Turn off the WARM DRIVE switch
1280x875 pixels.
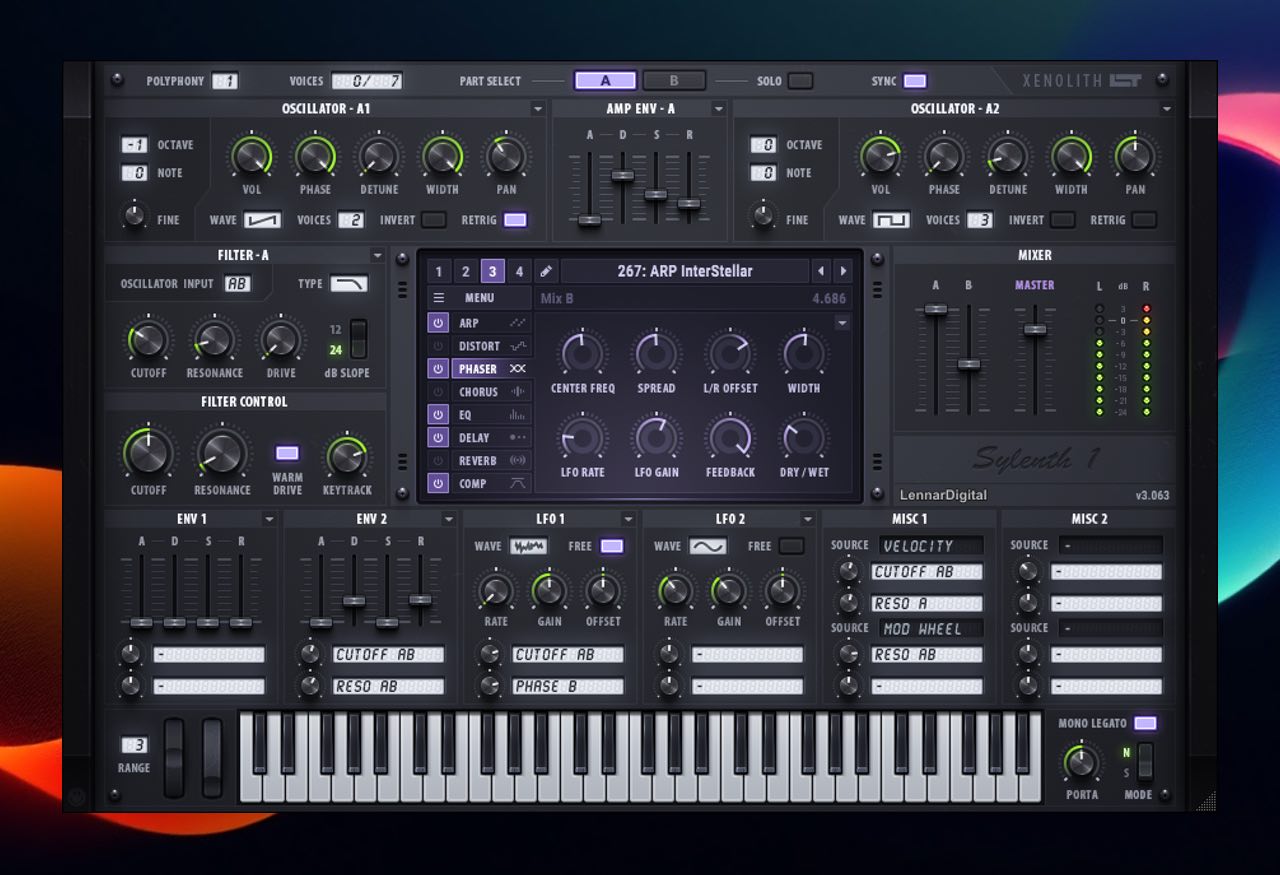pos(287,453)
